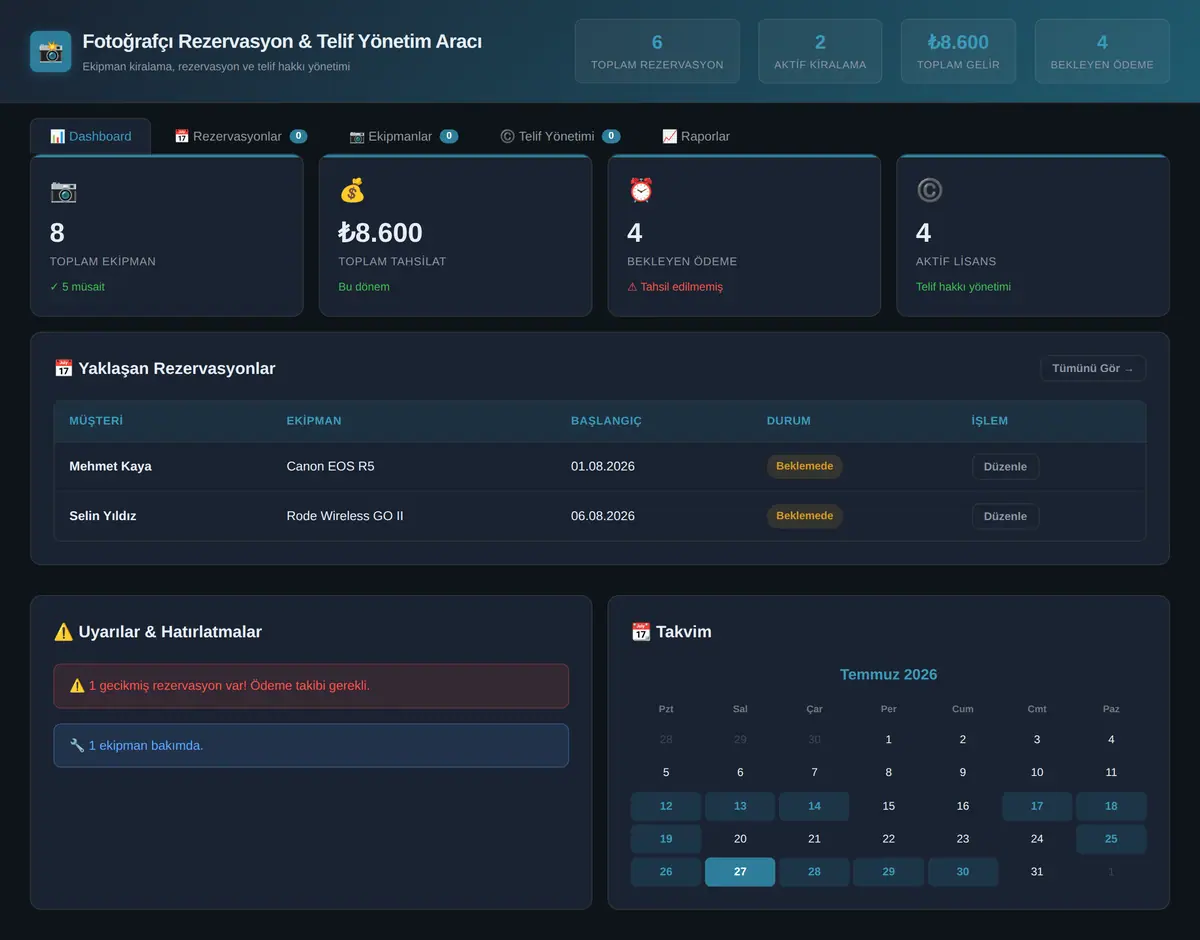This screenshot has width=1200, height=940.
Task: Click the alarm clock icon on Bekleyen Ödeme card
Action: tap(641, 191)
